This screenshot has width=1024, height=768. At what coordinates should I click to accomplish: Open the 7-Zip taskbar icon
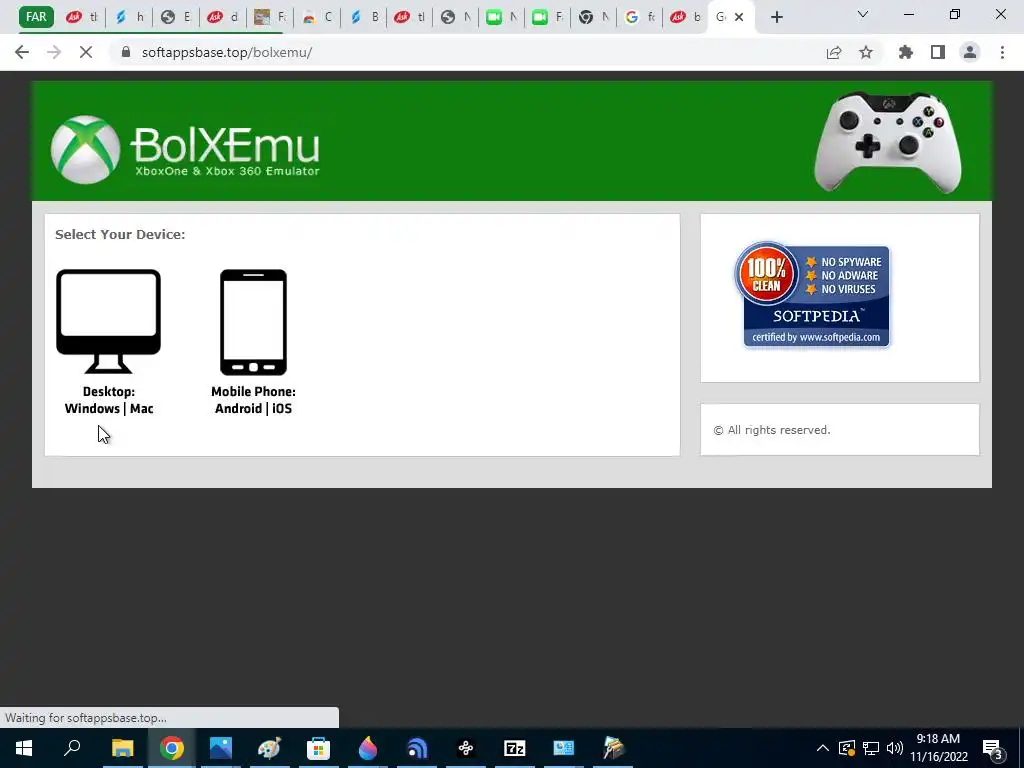tap(515, 748)
